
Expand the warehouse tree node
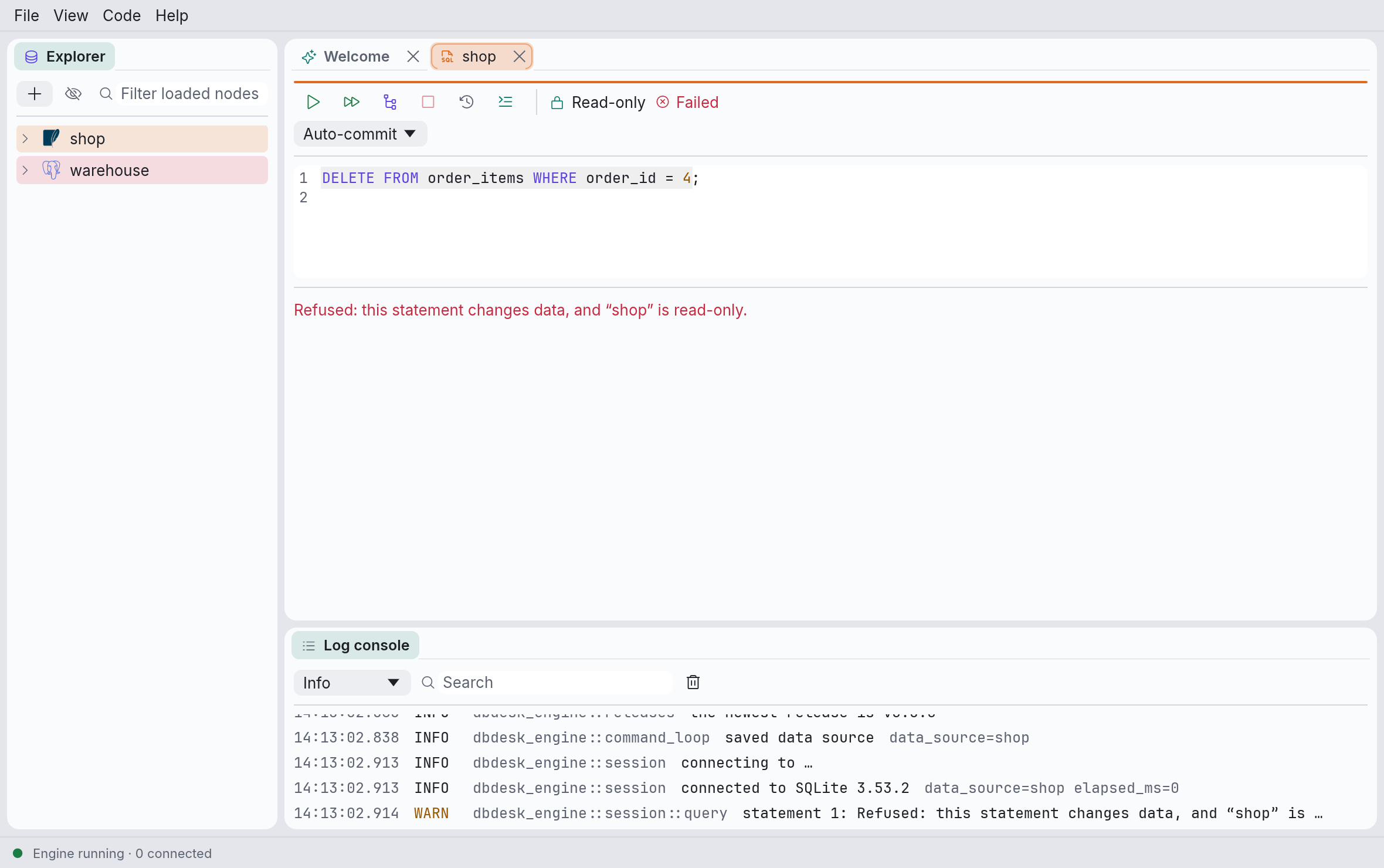pos(25,171)
